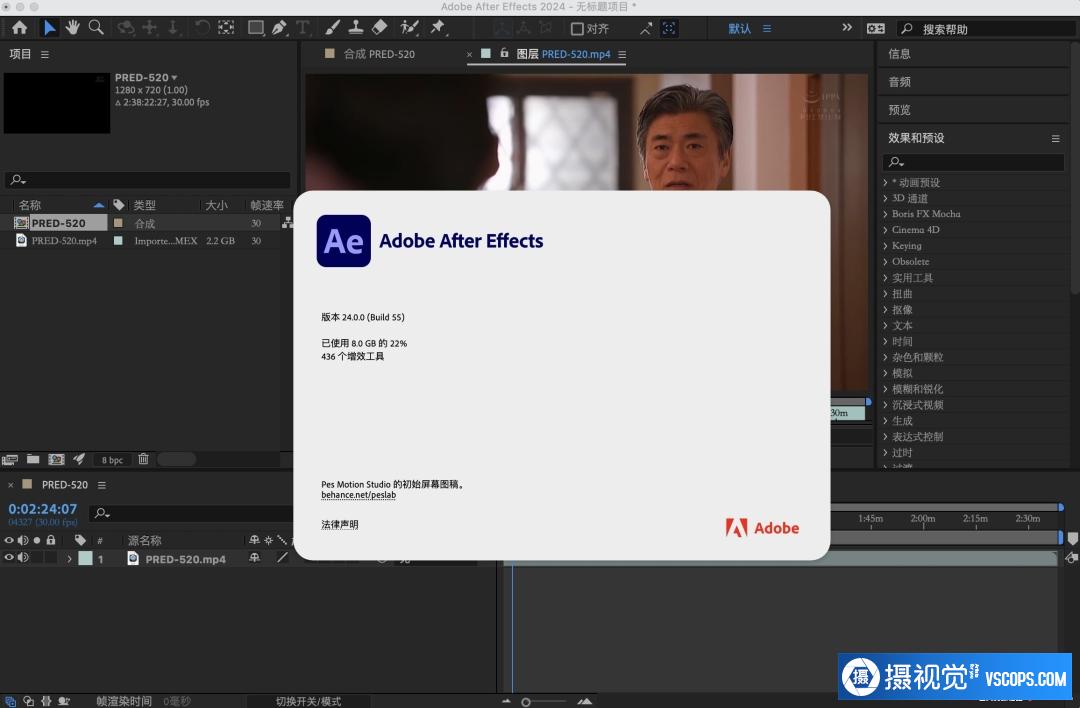Expand the 动画预设 effects category

[x=885, y=183]
